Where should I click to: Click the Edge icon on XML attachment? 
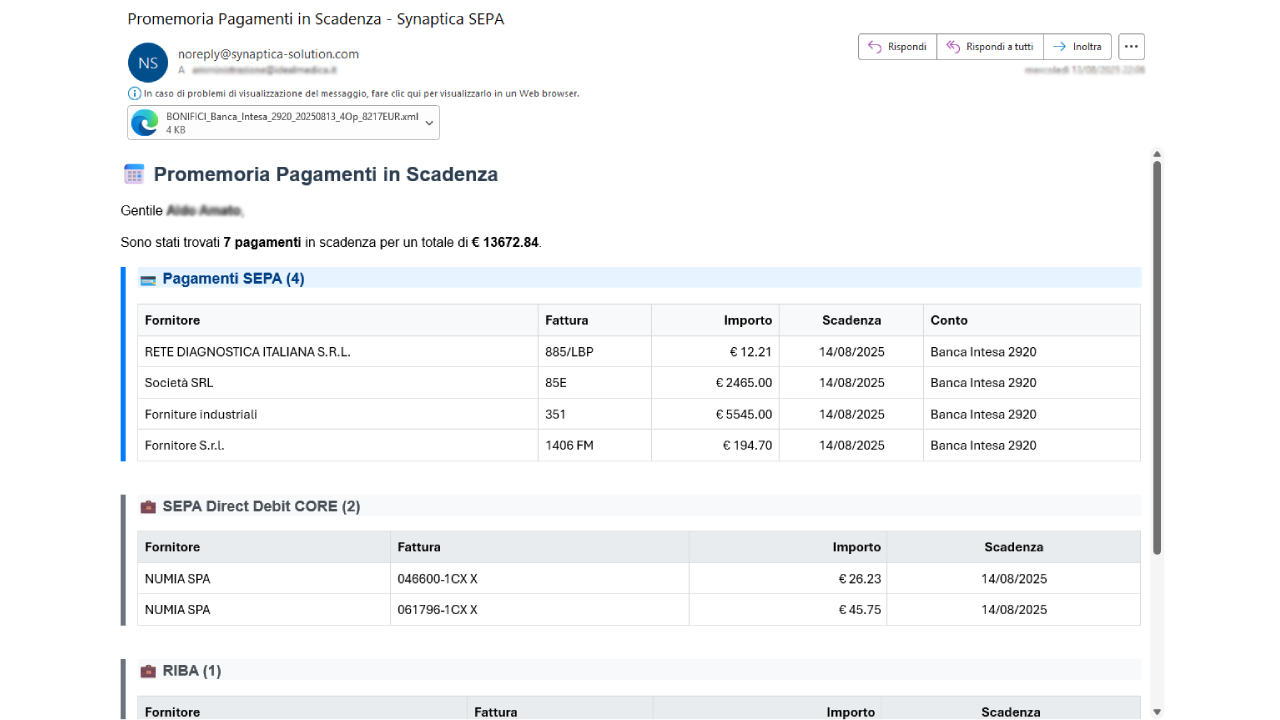[146, 122]
